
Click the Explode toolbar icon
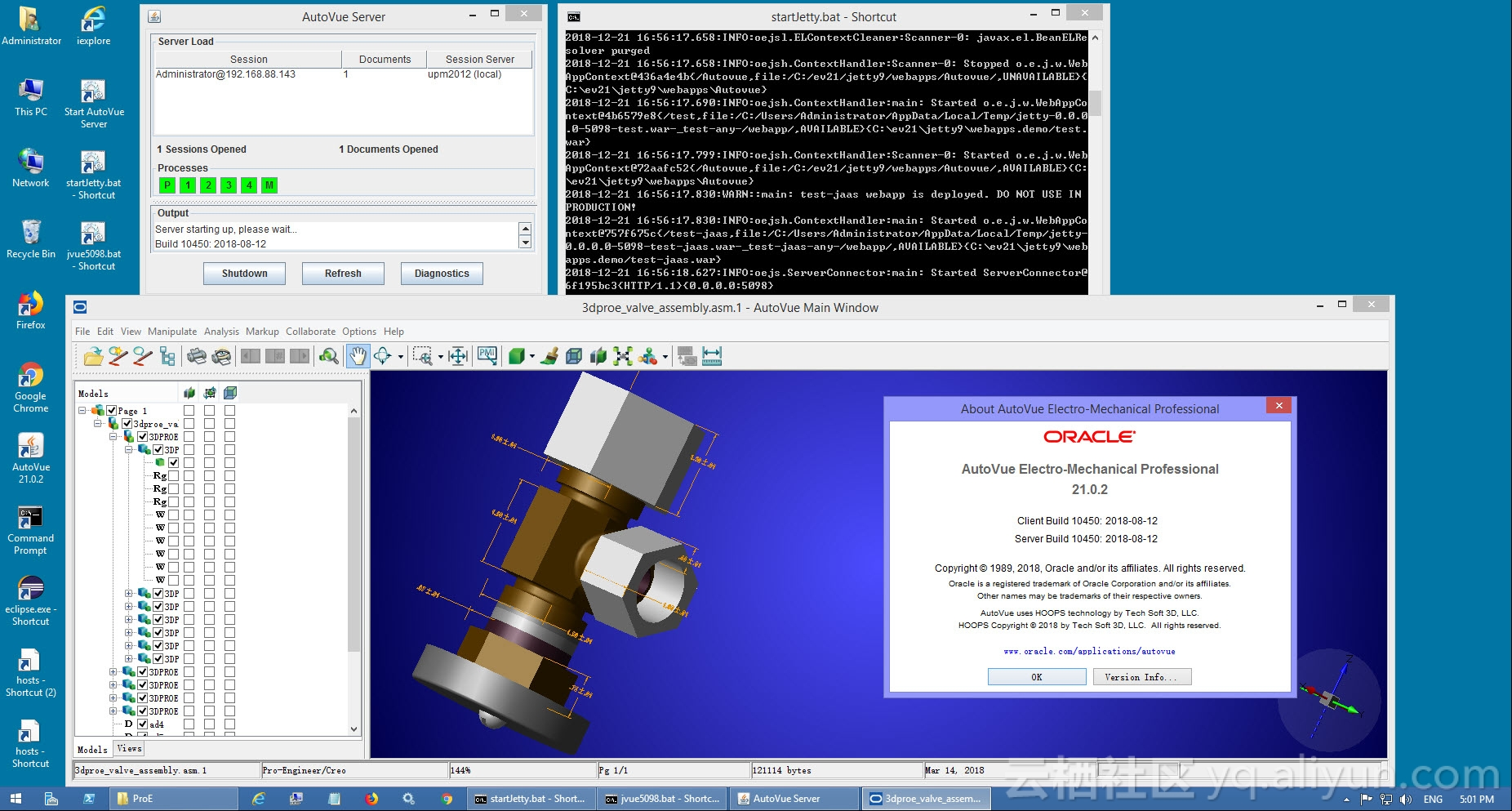[x=623, y=356]
